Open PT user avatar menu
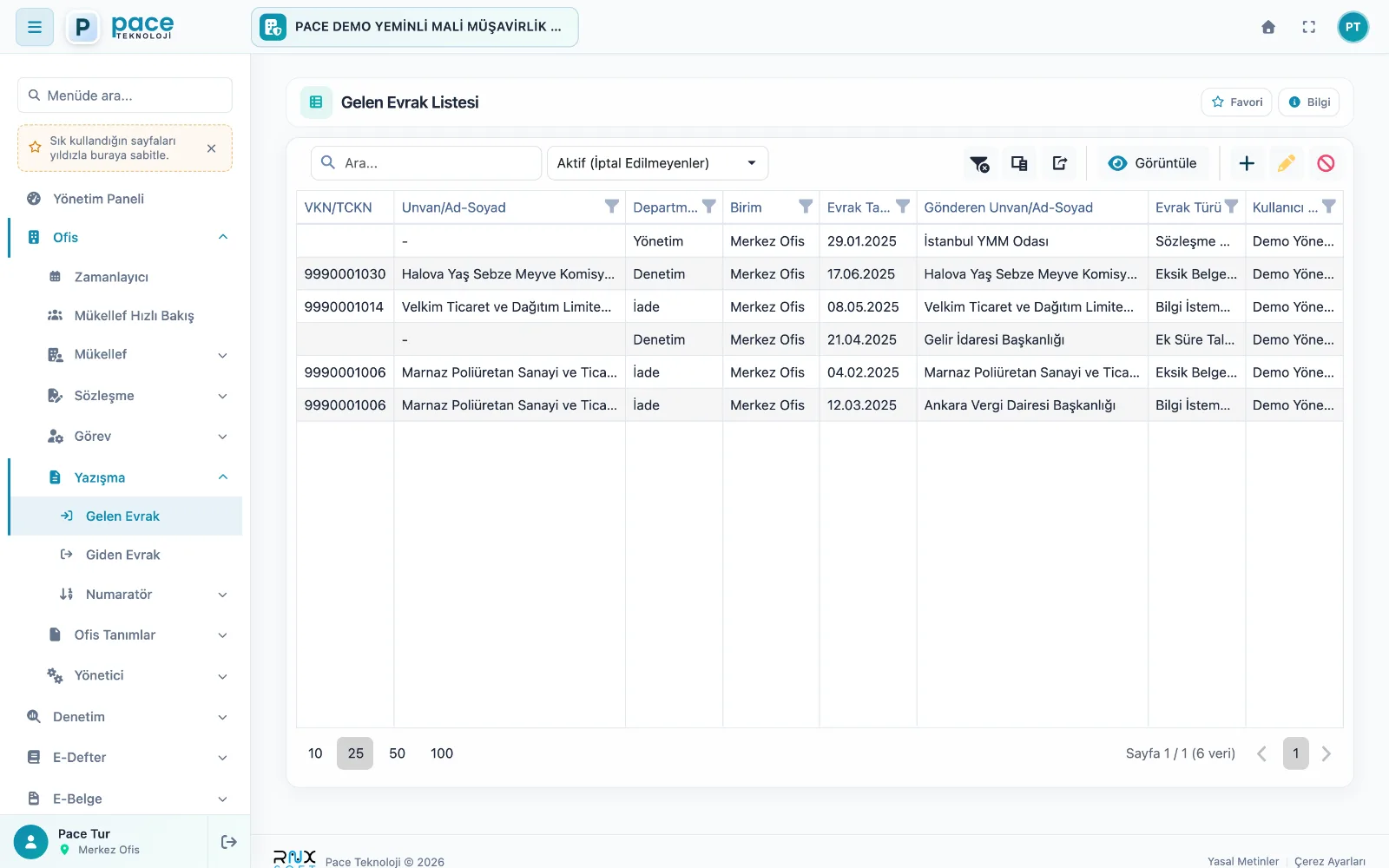This screenshot has height=868, width=1389. (x=1353, y=27)
